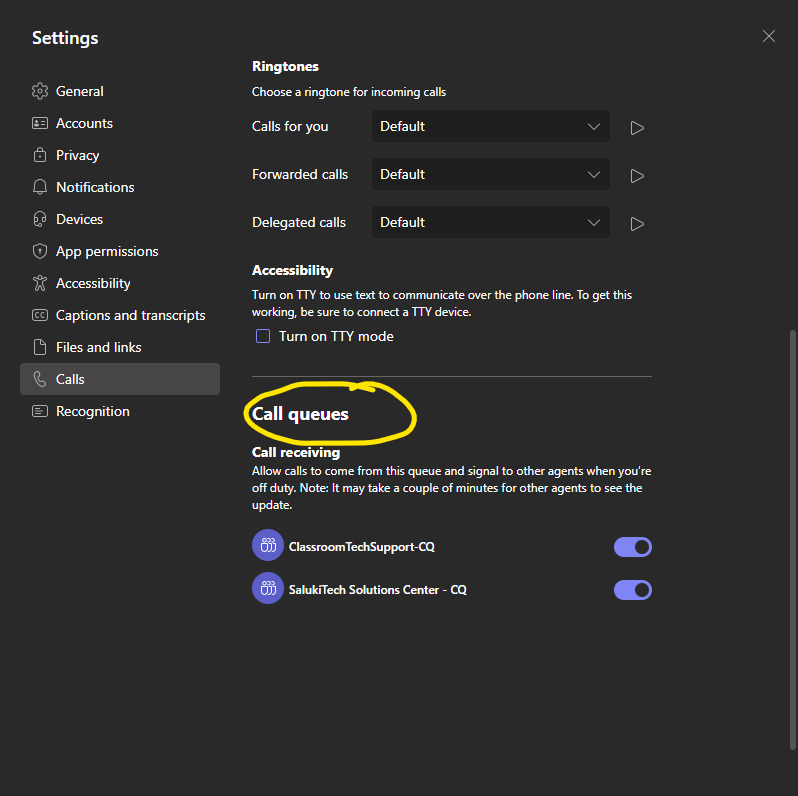Preview the Forwarded calls ringtone
798x796 pixels.
[x=637, y=176]
